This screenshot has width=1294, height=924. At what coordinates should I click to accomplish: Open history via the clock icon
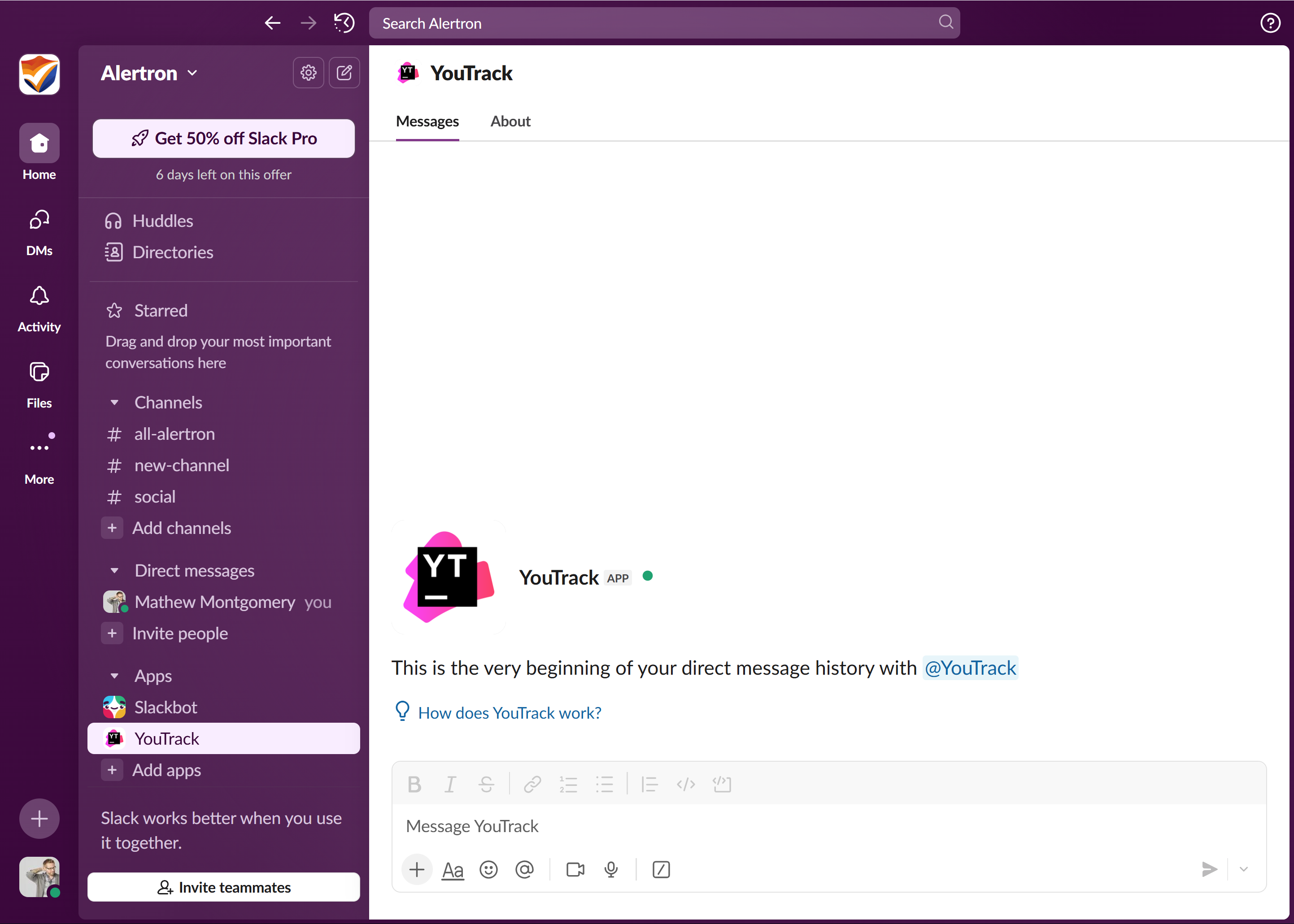(344, 23)
